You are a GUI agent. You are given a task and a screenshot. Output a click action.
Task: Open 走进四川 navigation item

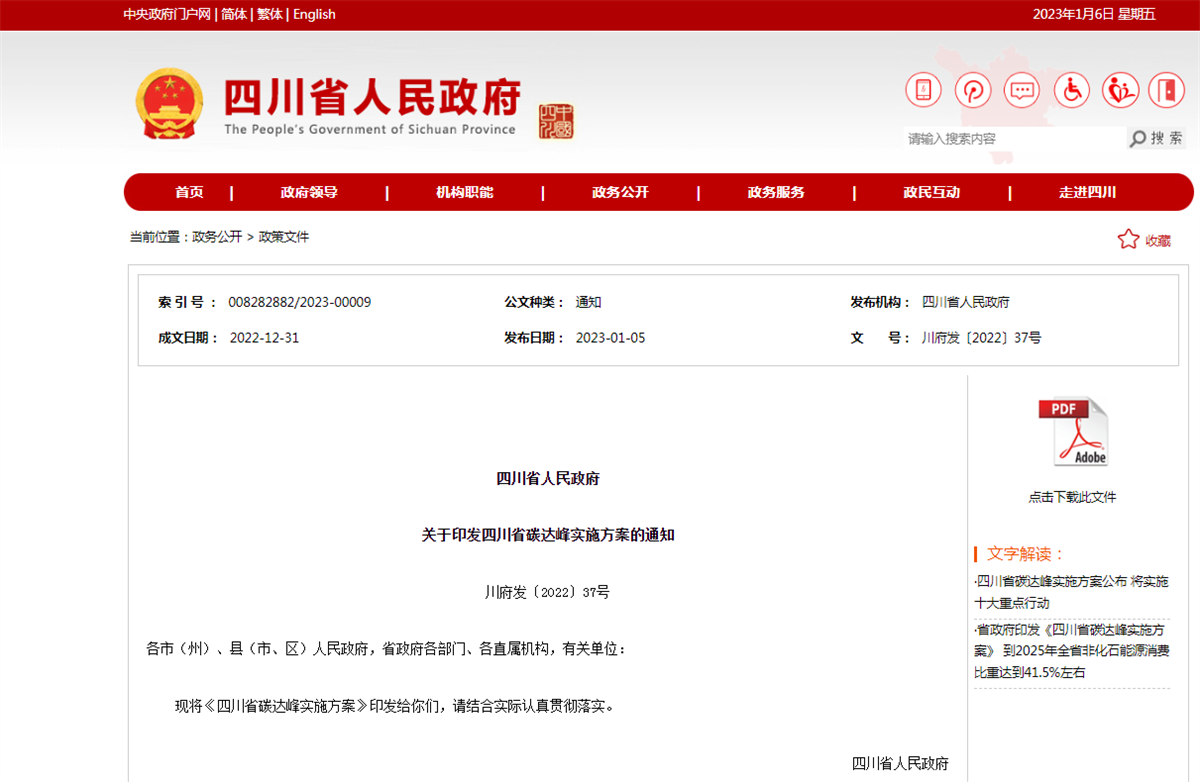(1088, 192)
